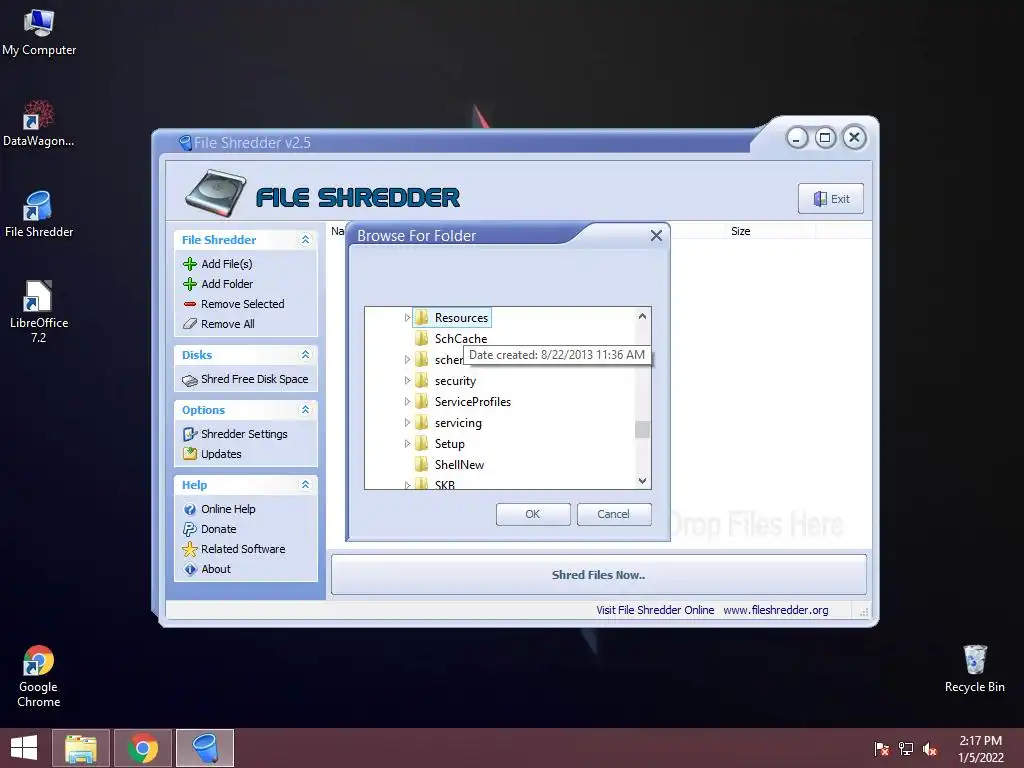1024x768 pixels.
Task: Collapse the File Shredder sidebar section
Action: point(305,240)
